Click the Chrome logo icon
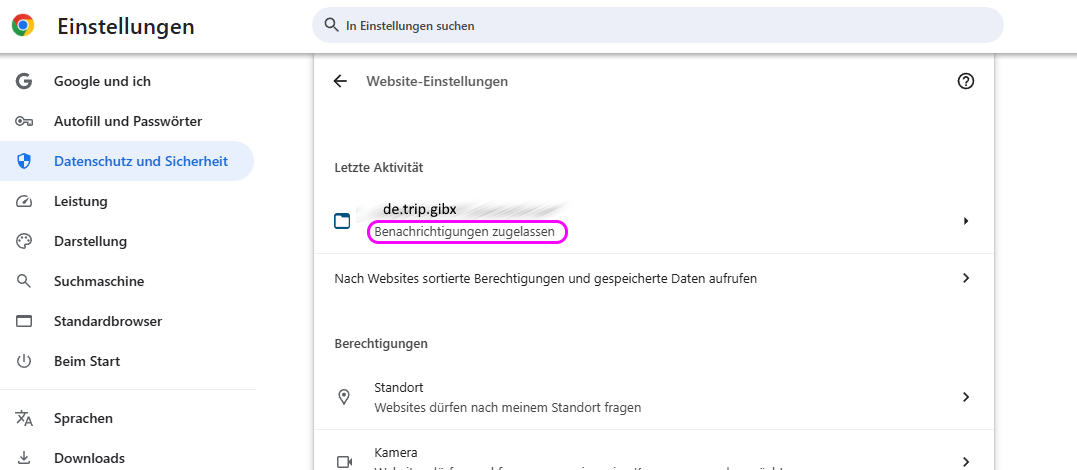1077x470 pixels. [x=23, y=26]
